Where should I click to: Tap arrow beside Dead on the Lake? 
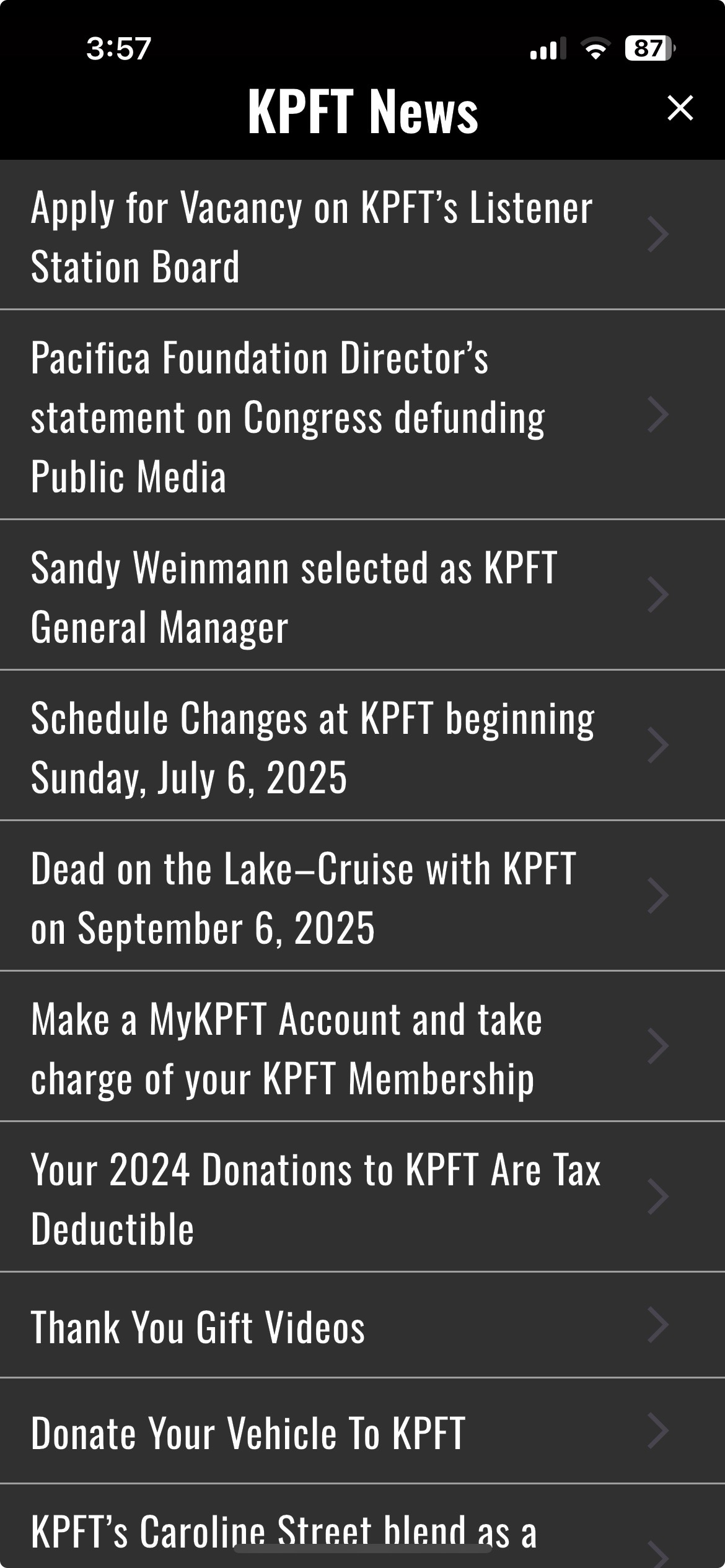pos(657,895)
